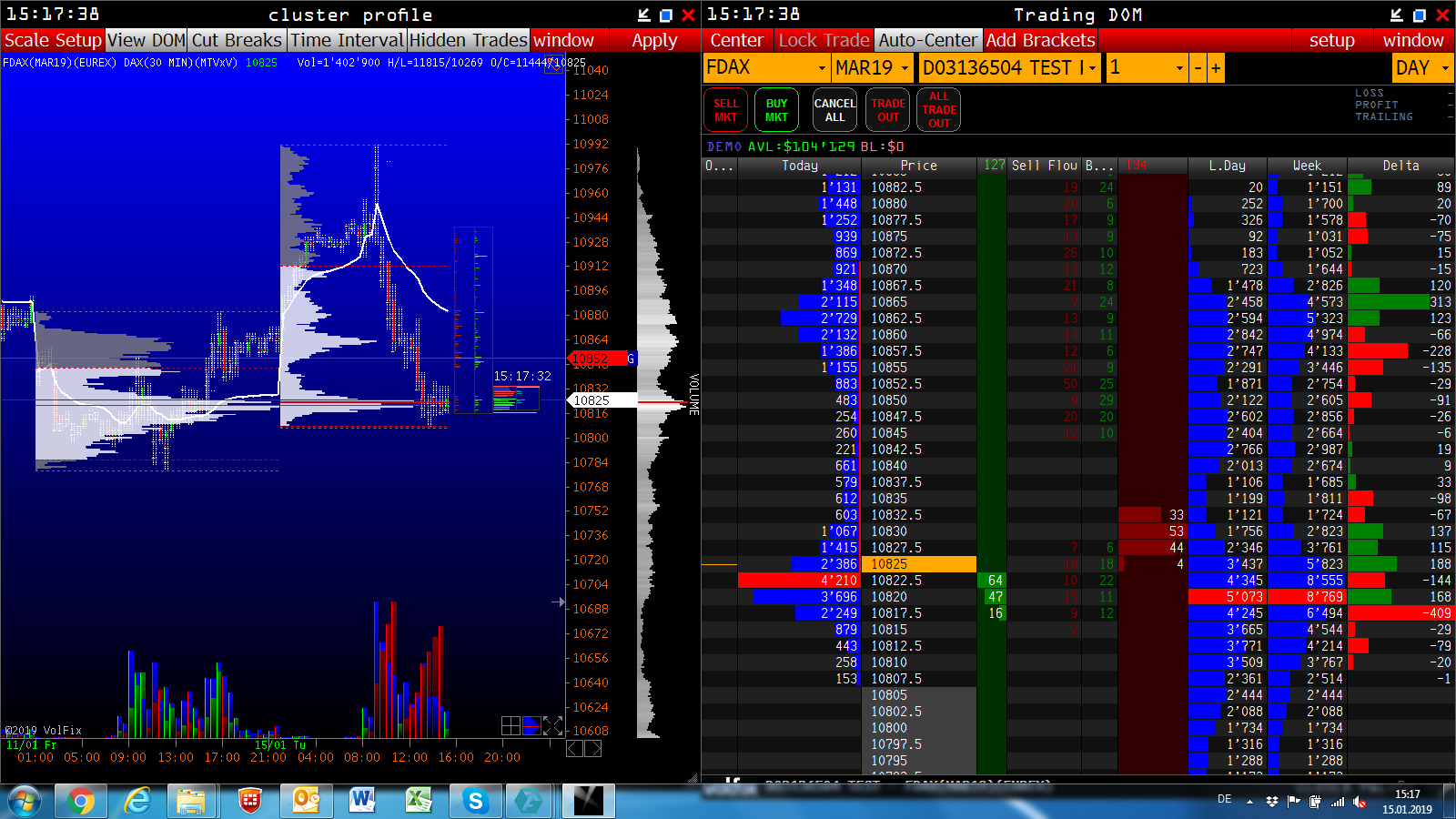Toggle the volume profile histogram icon
Image resolution: width=1456 pixels, height=819 pixels.
tap(531, 725)
